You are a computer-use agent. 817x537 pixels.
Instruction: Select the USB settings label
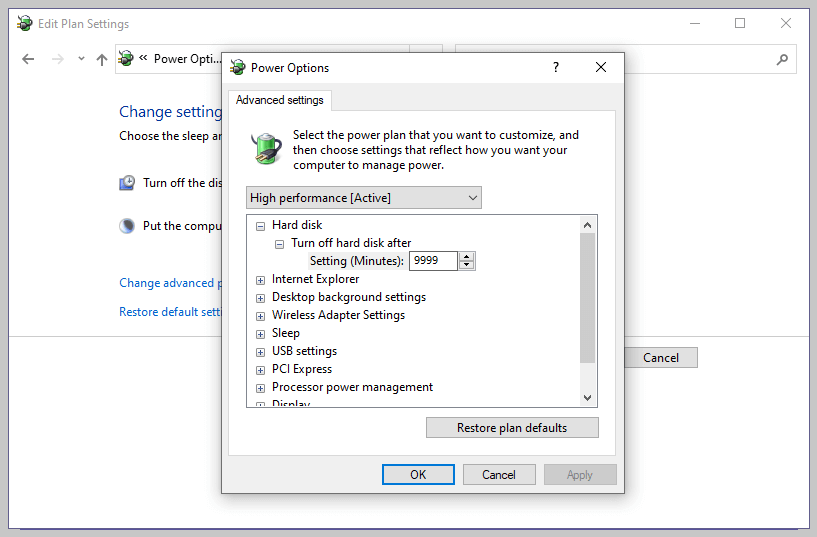[304, 351]
